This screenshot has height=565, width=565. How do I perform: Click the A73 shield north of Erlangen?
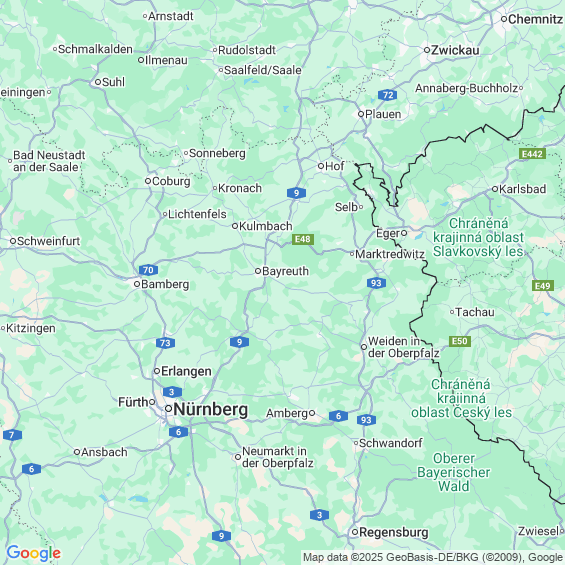[x=165, y=343]
